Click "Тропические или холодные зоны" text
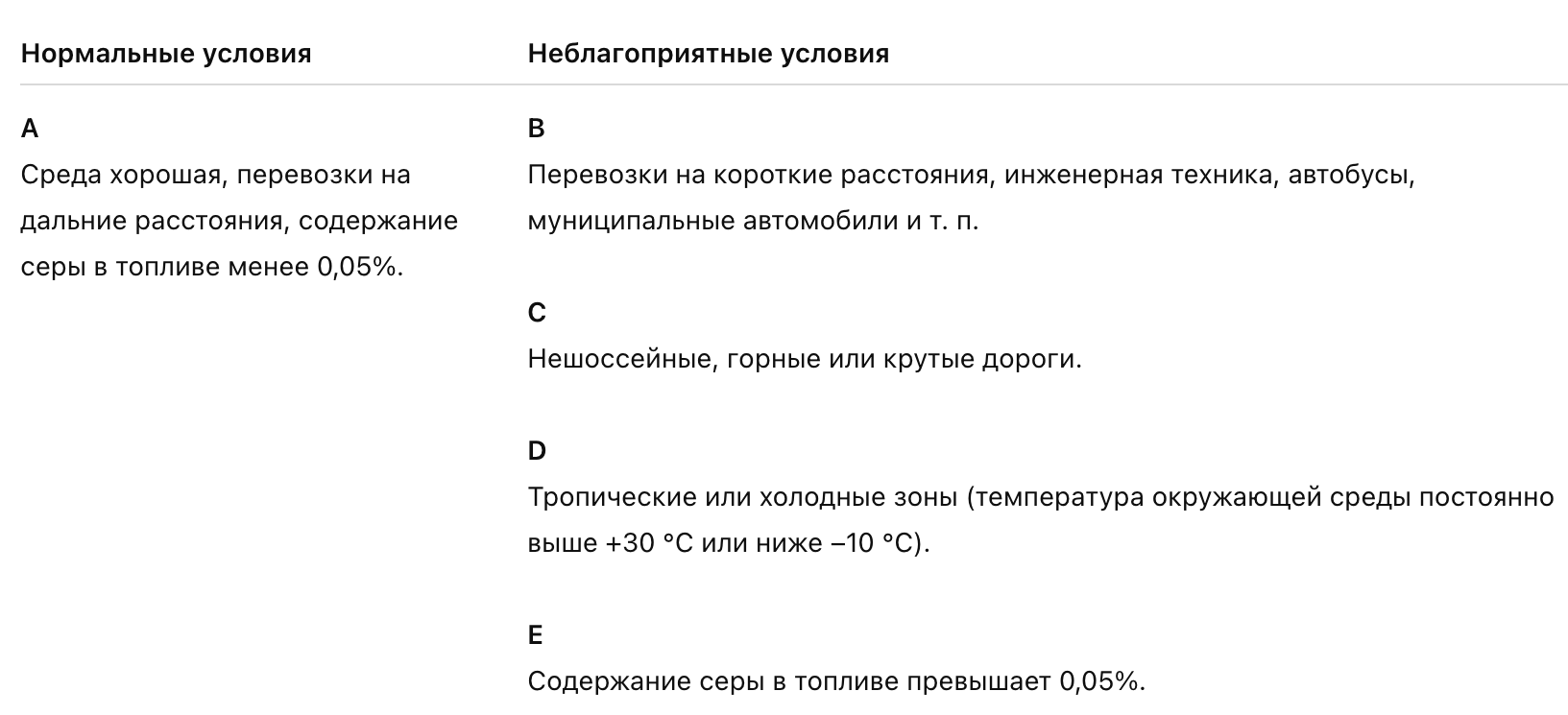Screen dimensions: 1568x715 (x=742, y=497)
